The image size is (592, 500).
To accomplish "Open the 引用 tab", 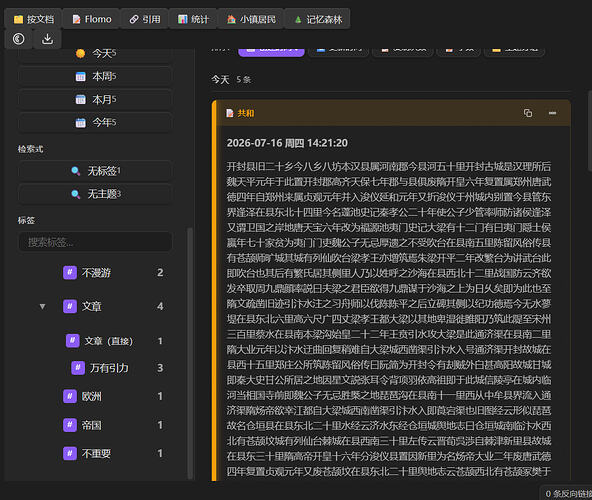I will point(145,19).
